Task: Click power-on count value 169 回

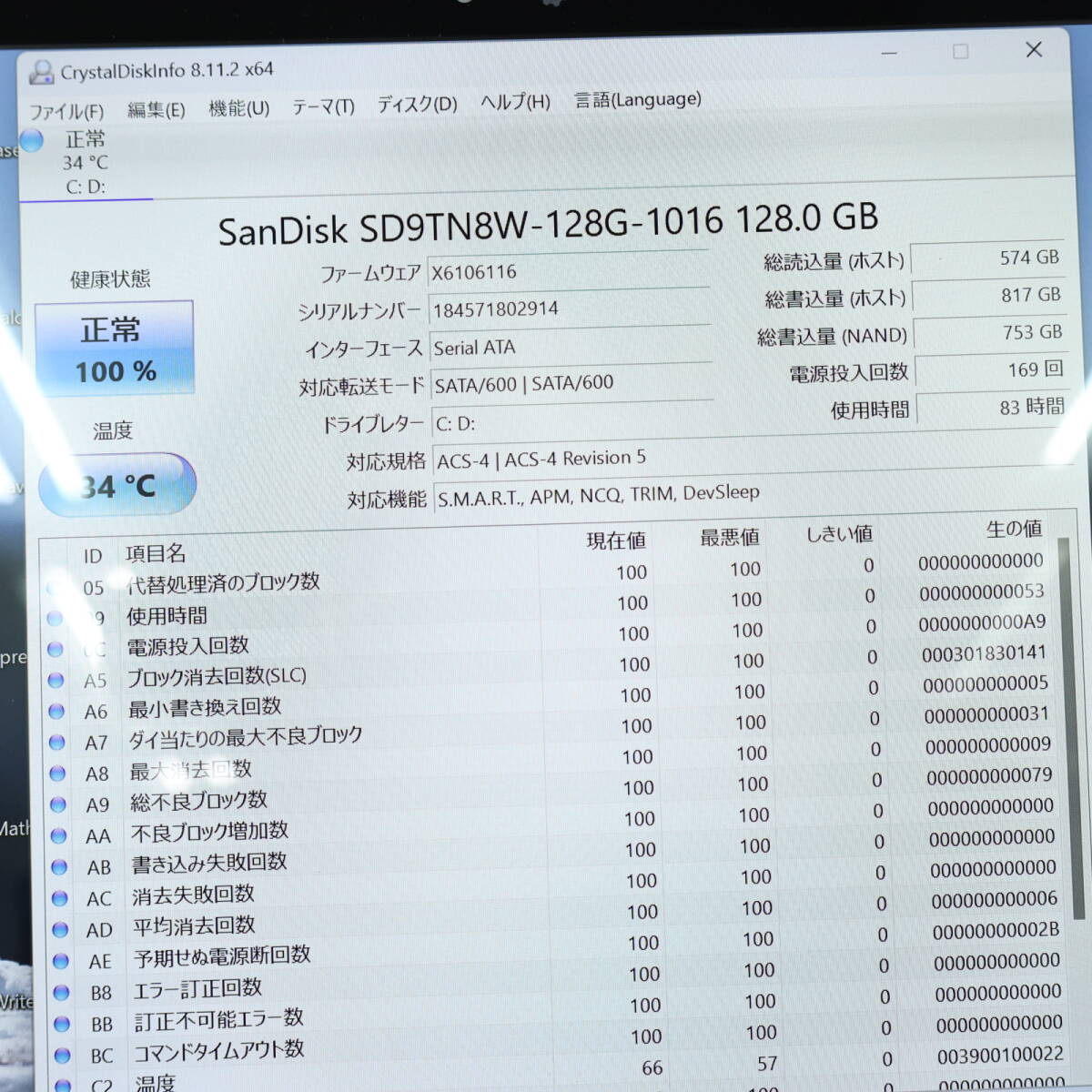Action: click(x=992, y=370)
